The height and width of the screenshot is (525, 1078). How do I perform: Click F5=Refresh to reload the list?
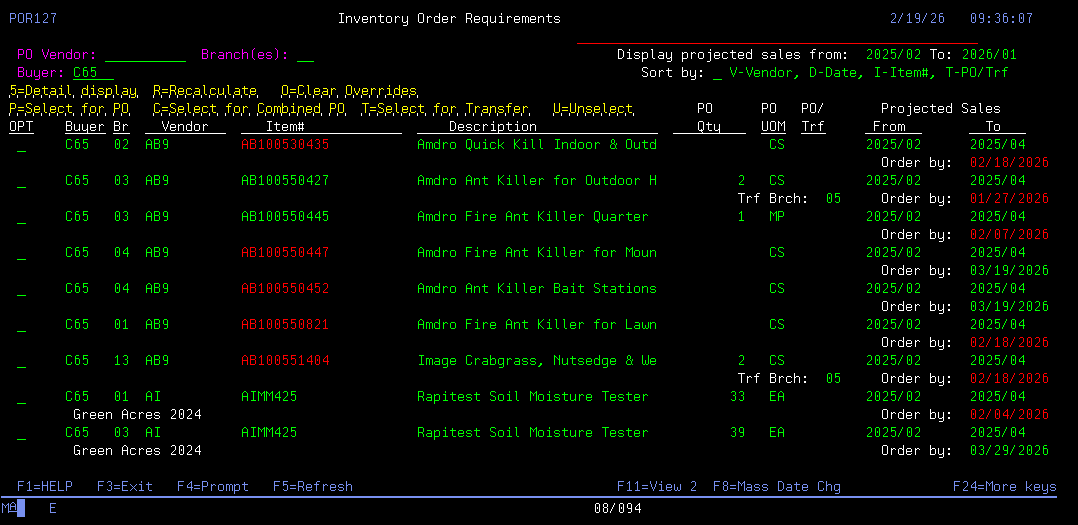click(313, 487)
